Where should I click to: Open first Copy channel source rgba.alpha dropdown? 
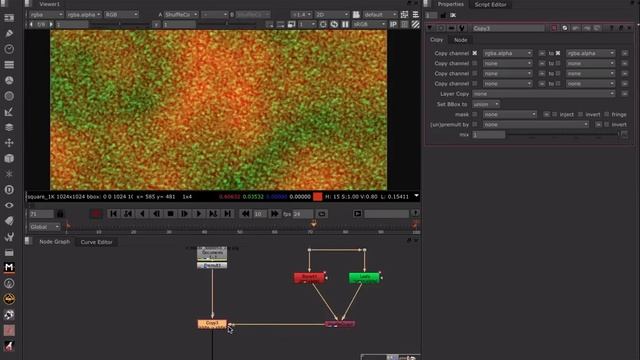[508, 53]
